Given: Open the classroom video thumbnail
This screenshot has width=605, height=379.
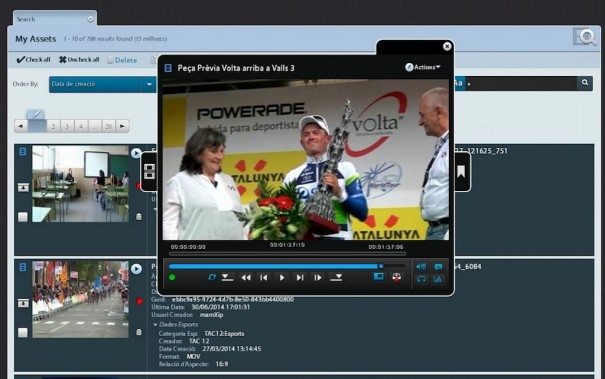Looking at the screenshot, I should click(x=80, y=183).
